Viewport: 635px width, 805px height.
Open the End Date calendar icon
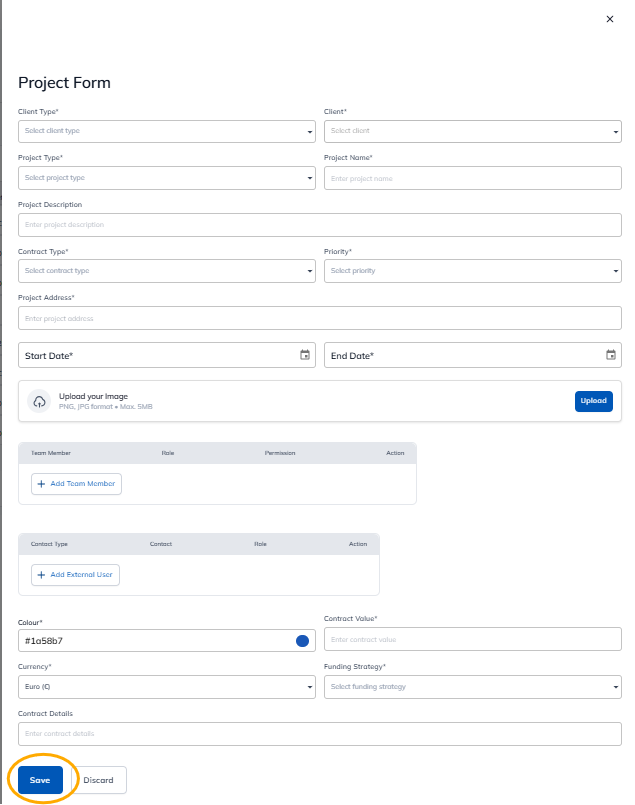[x=610, y=355]
